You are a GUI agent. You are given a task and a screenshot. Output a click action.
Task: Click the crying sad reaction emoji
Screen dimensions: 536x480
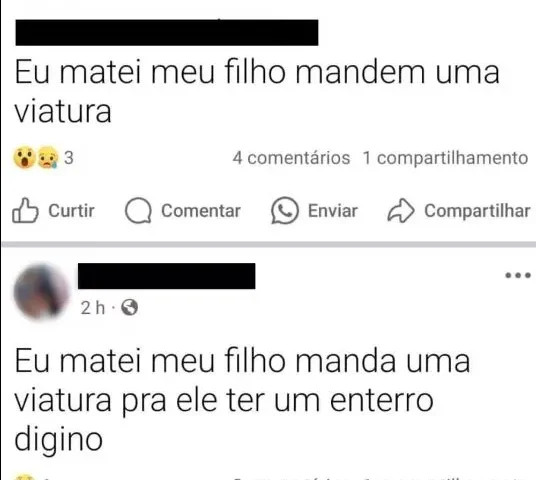point(48,158)
